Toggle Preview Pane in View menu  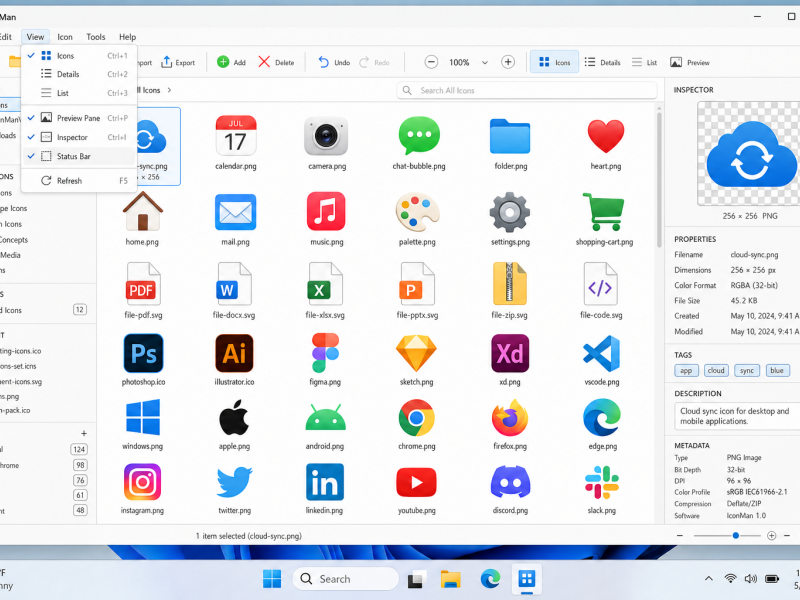[x=80, y=118]
